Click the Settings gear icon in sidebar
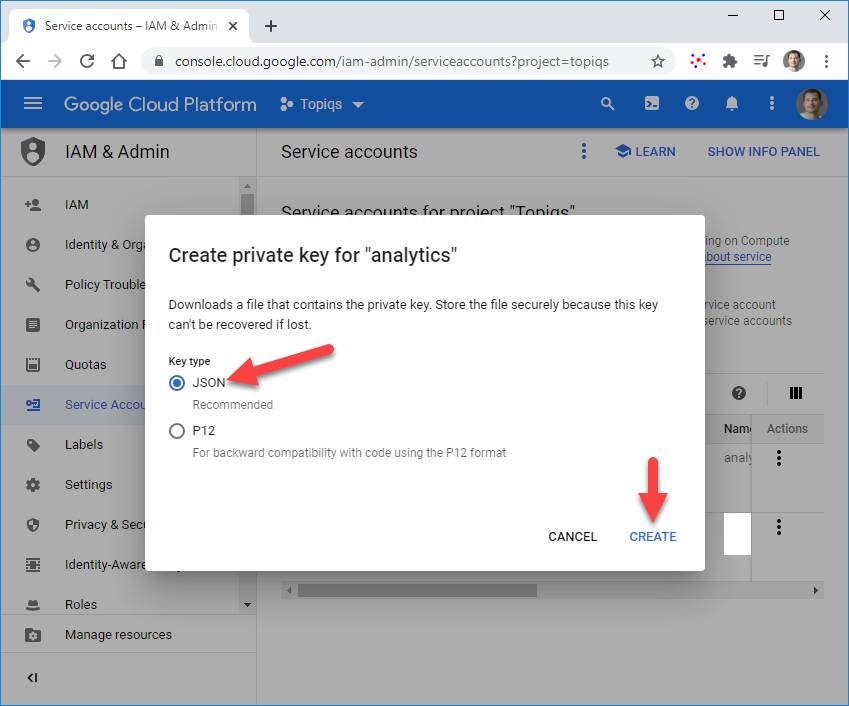Image resolution: width=849 pixels, height=706 pixels. (x=33, y=485)
